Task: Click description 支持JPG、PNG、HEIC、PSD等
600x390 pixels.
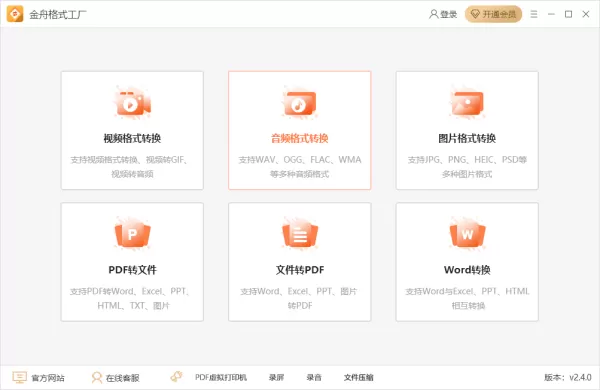Action: 467,160
